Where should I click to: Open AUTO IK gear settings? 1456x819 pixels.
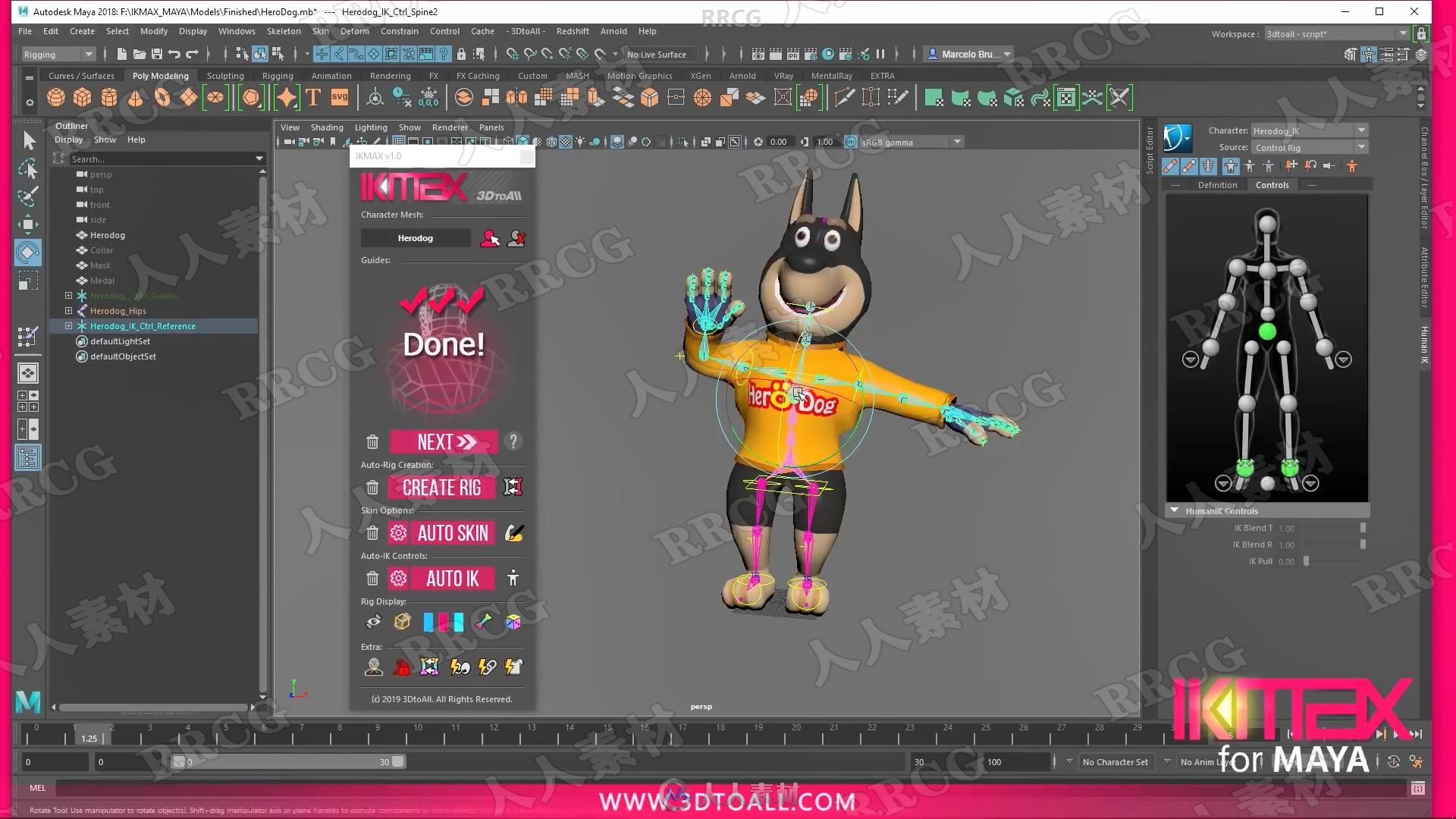point(398,579)
